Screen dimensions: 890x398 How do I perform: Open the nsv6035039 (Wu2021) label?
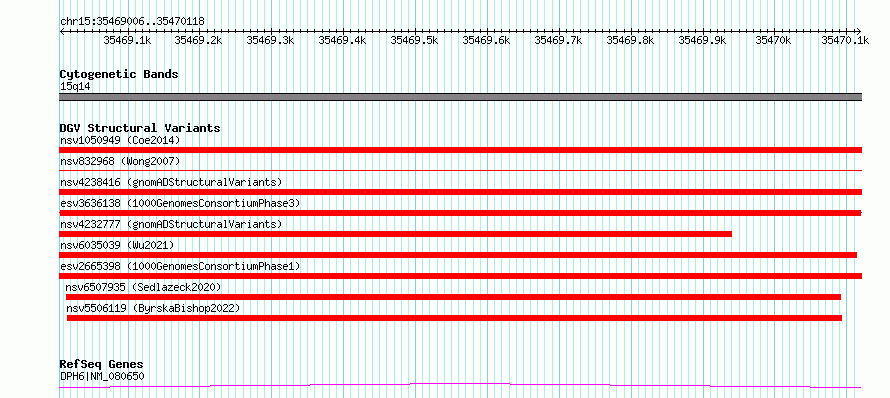pyautogui.click(x=117, y=245)
